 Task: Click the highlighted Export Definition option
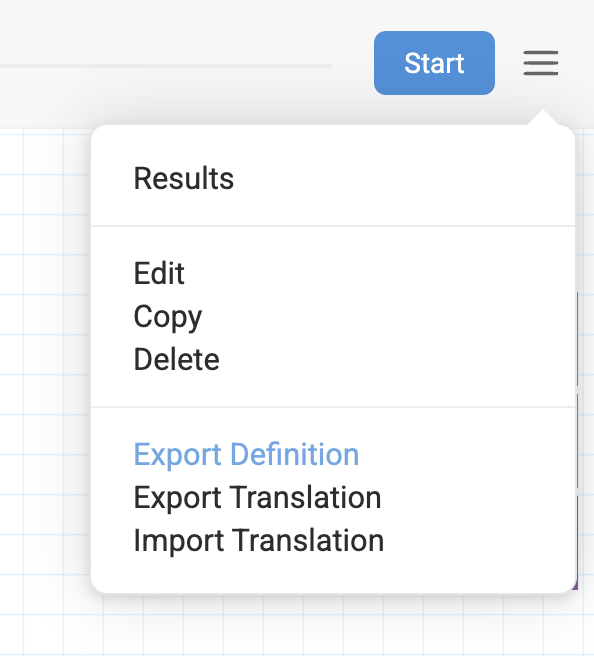point(246,455)
